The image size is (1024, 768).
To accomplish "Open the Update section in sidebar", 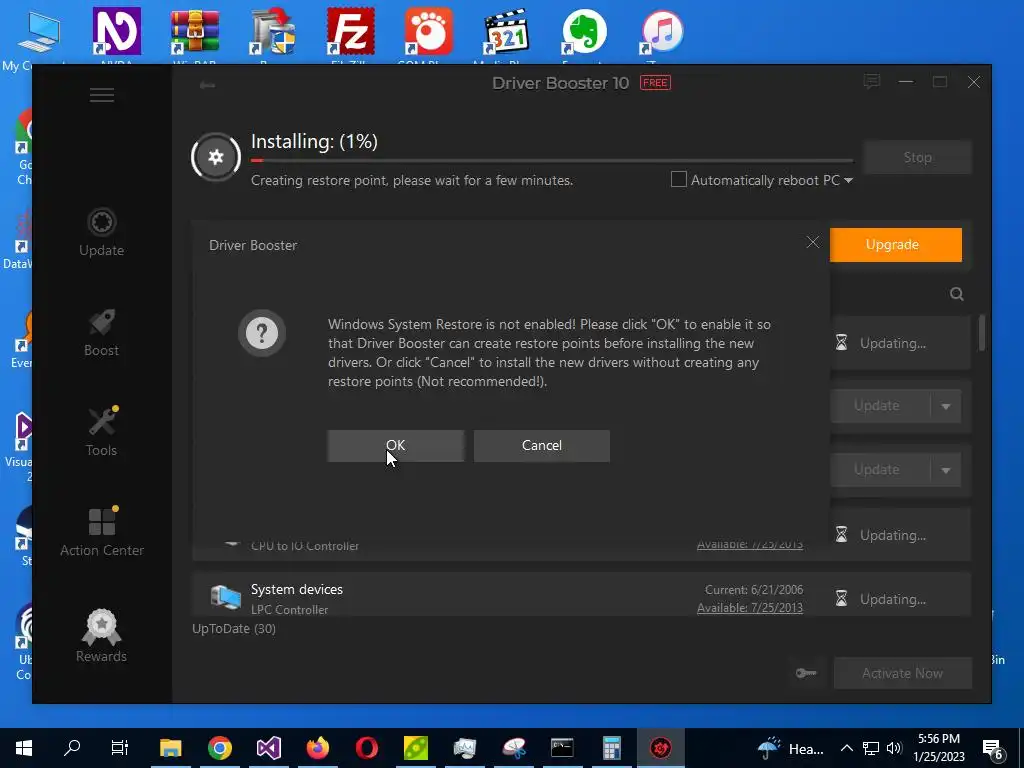I will pos(101,233).
